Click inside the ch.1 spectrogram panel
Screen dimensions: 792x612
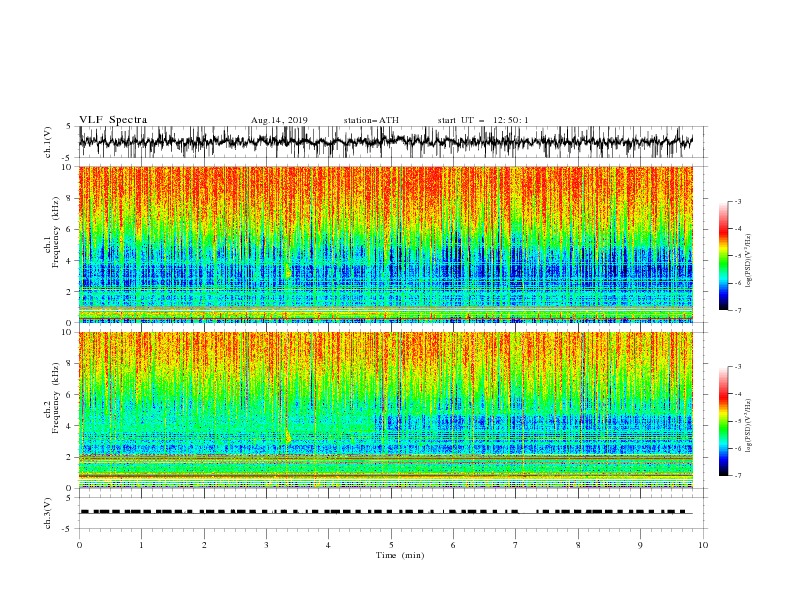[x=386, y=244]
